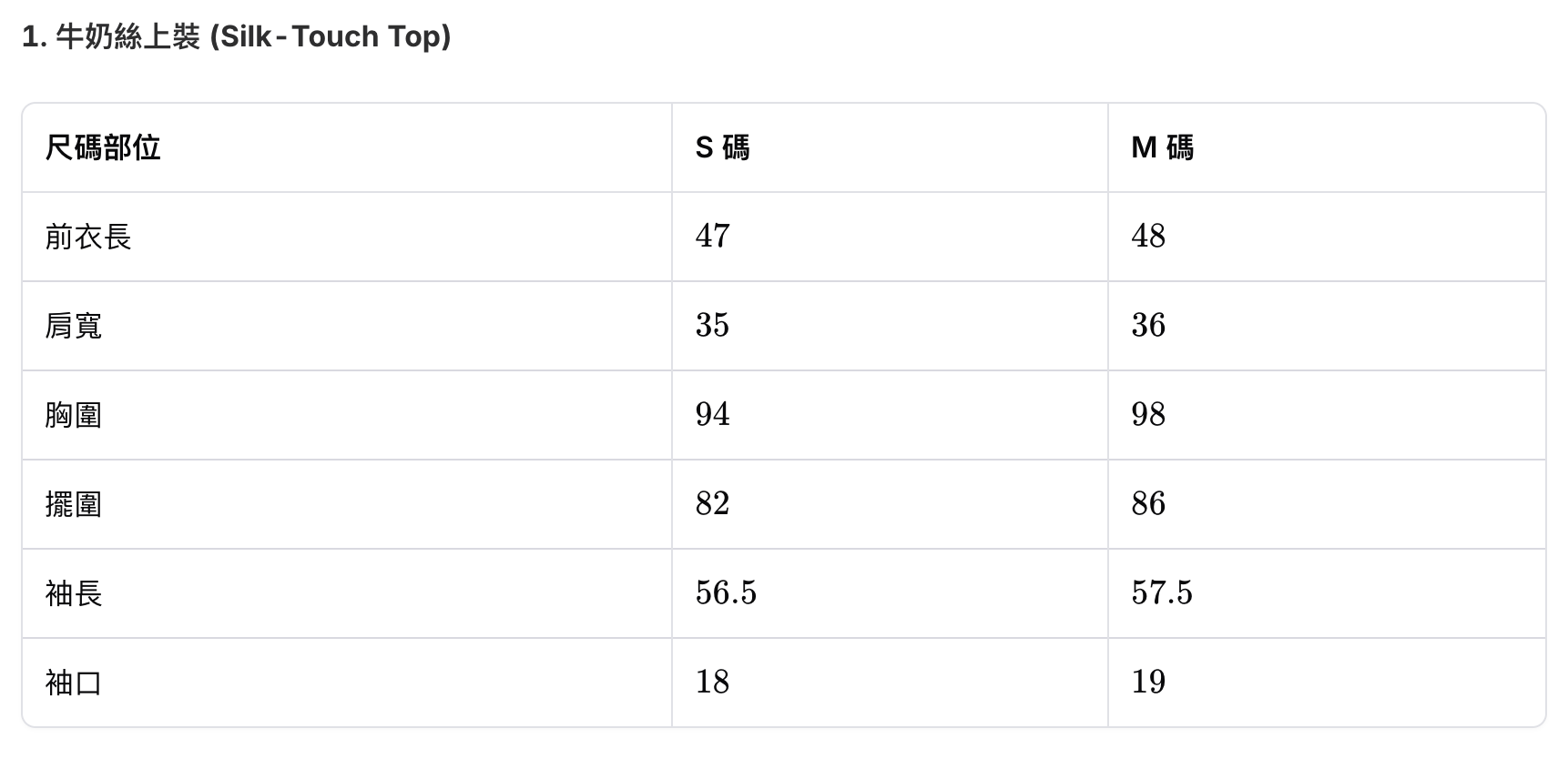Click the 擺圍 M size value 86
Image resolution: width=1568 pixels, height=759 pixels.
[1148, 504]
